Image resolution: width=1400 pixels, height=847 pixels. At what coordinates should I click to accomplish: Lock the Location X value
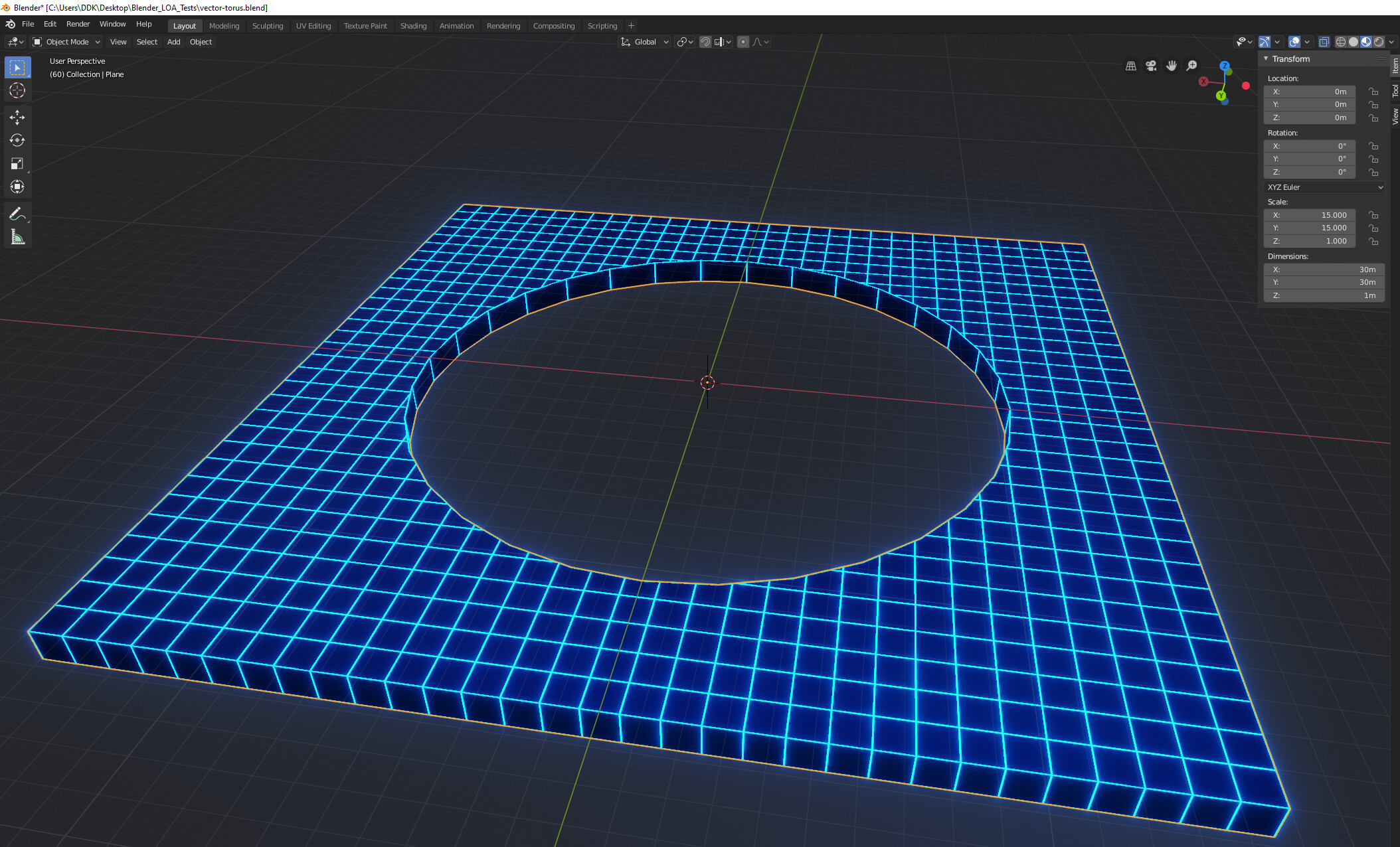point(1373,92)
